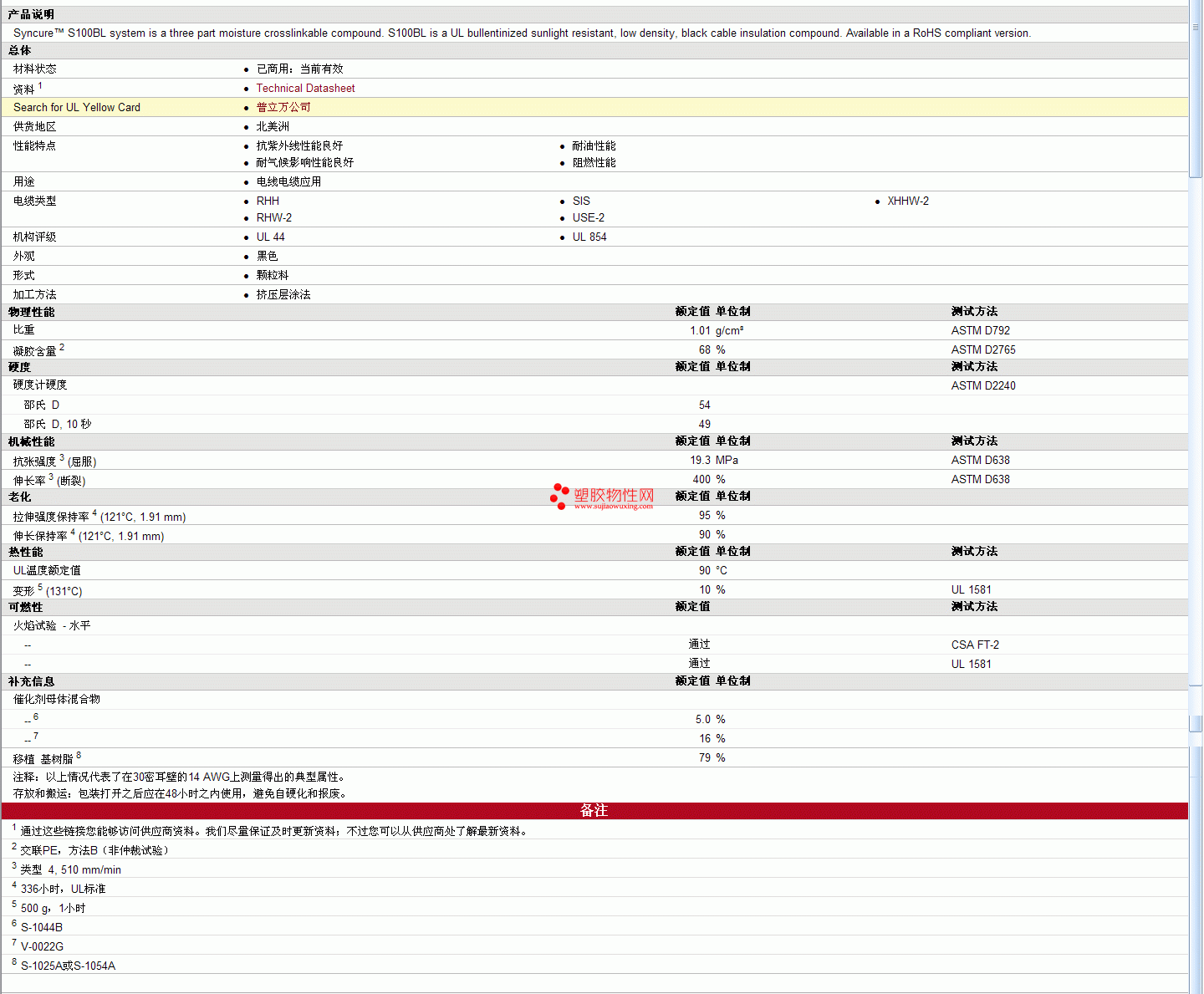
Task: Click the 5.0 % catalyst value
Action: tap(711, 719)
